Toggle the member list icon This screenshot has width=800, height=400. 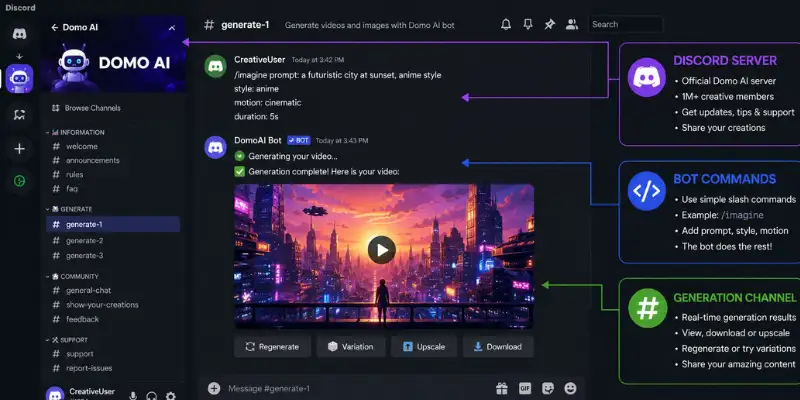point(572,24)
